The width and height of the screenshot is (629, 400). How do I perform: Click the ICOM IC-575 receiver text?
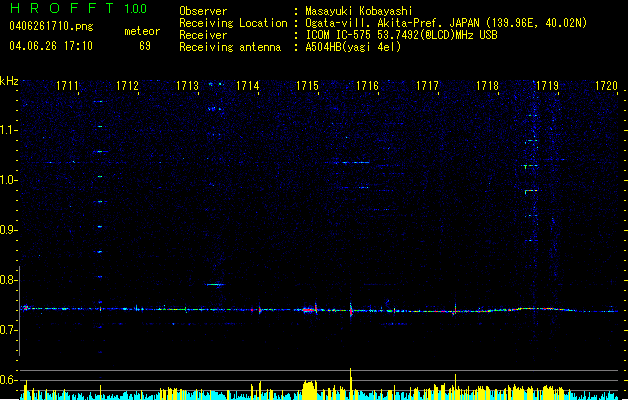pos(401,35)
